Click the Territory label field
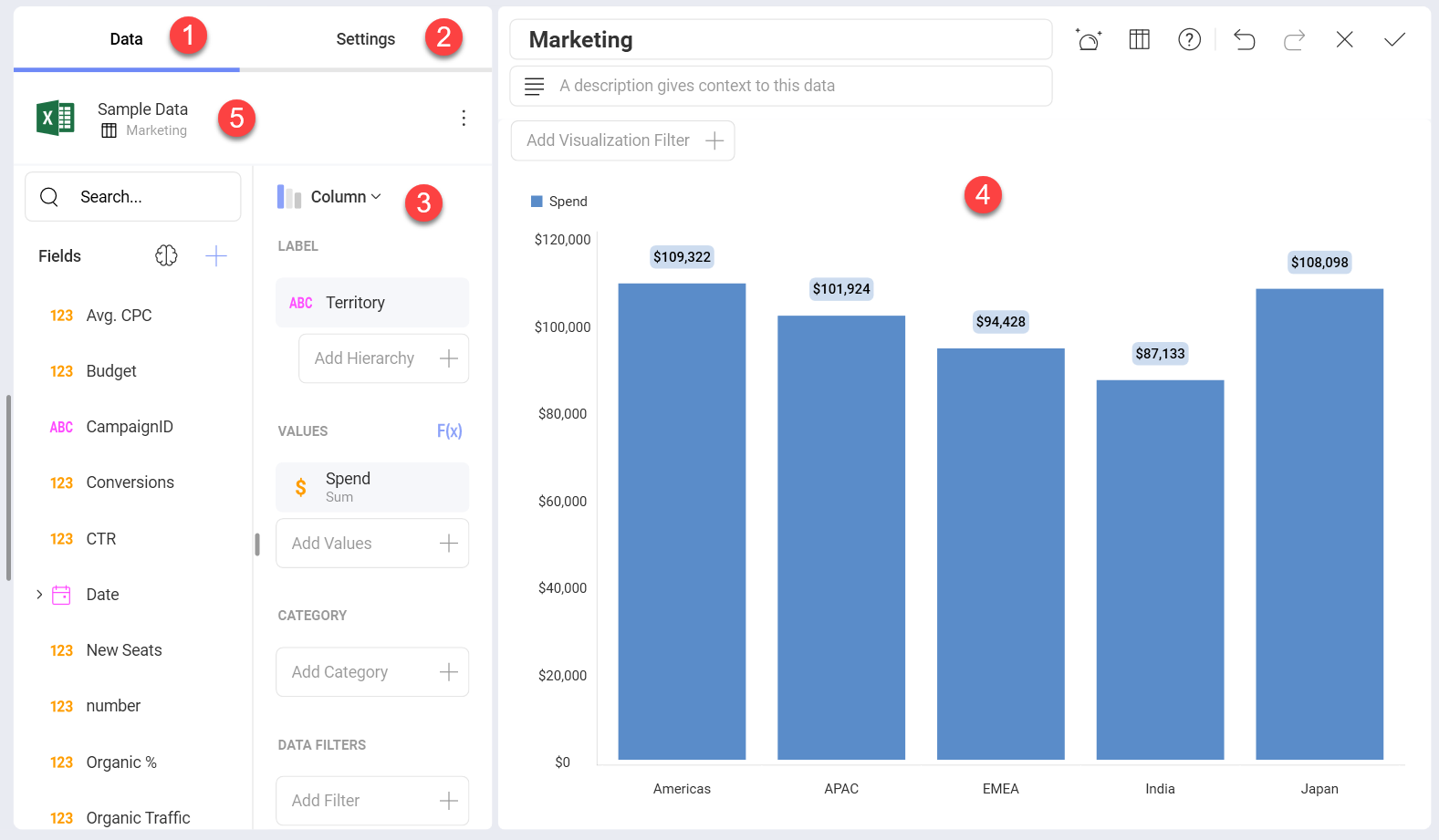This screenshot has width=1439, height=840. [x=372, y=303]
